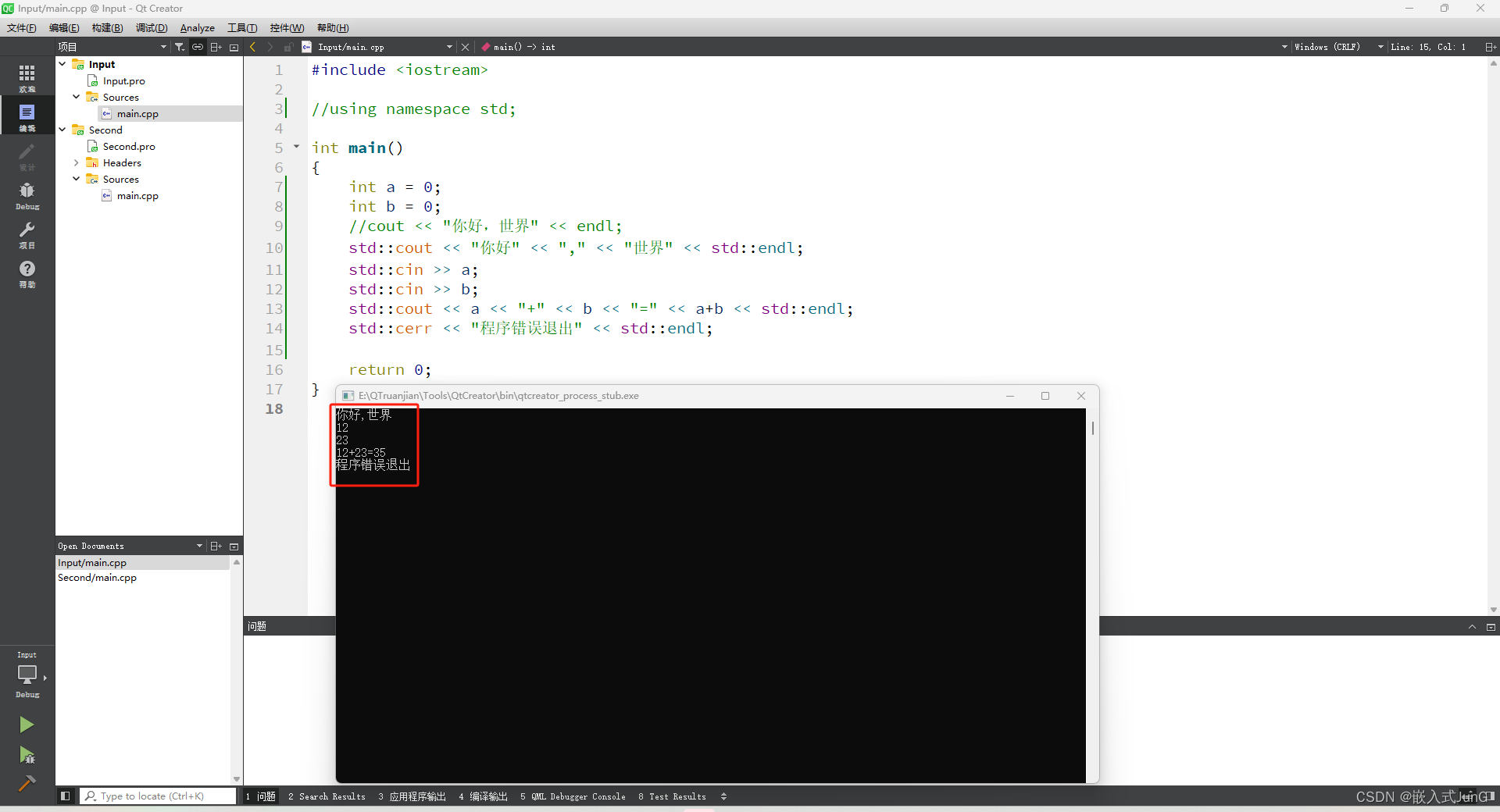Close the project side panel view

tap(234, 47)
